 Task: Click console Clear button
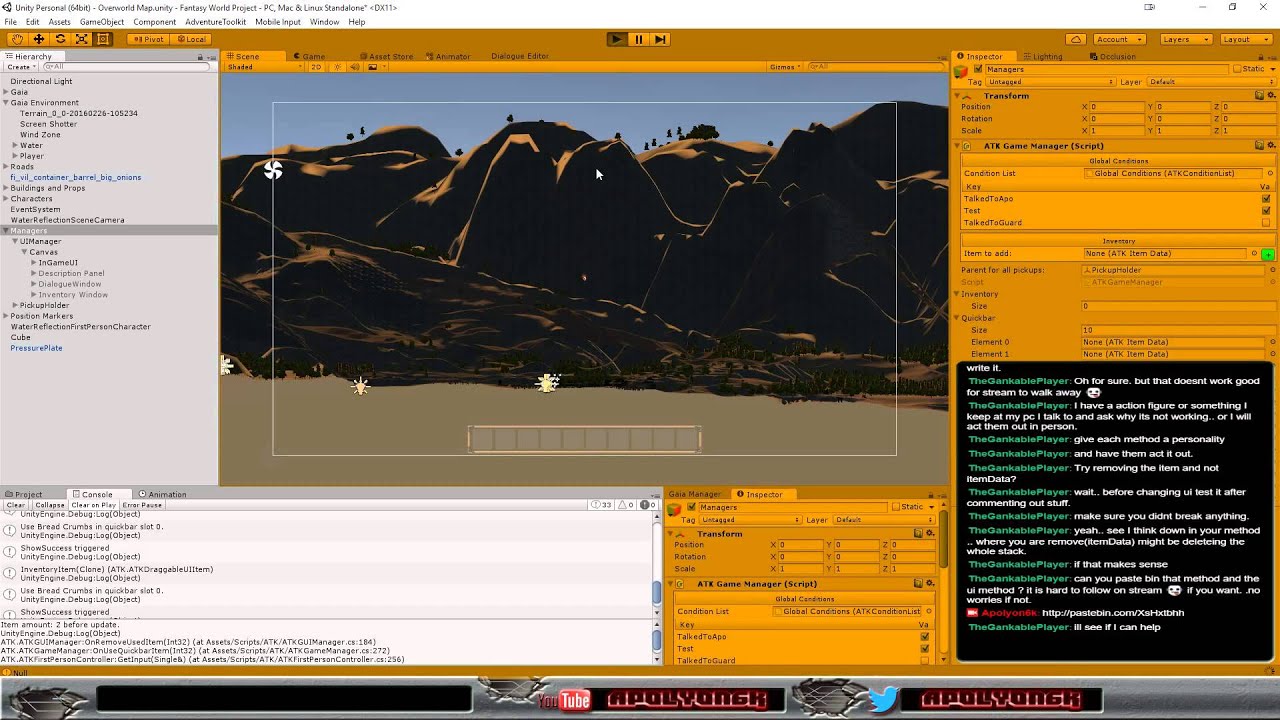(15, 506)
